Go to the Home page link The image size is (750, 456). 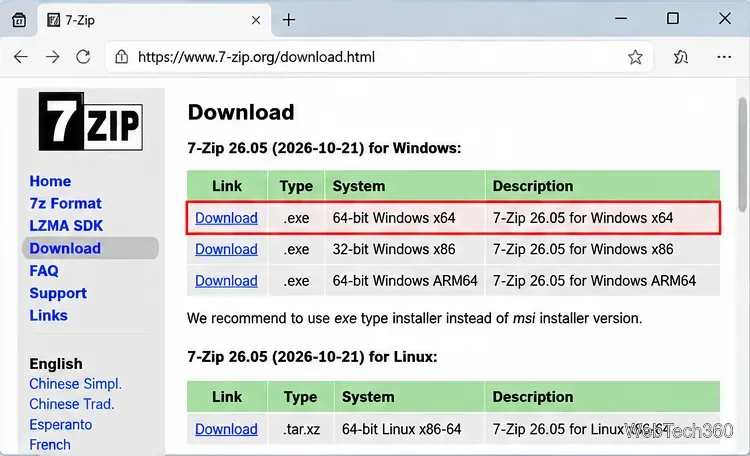[50, 181]
